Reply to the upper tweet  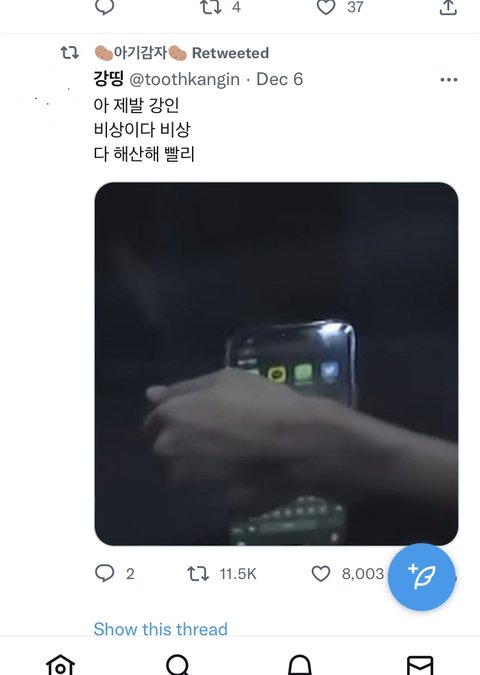[x=104, y=6]
